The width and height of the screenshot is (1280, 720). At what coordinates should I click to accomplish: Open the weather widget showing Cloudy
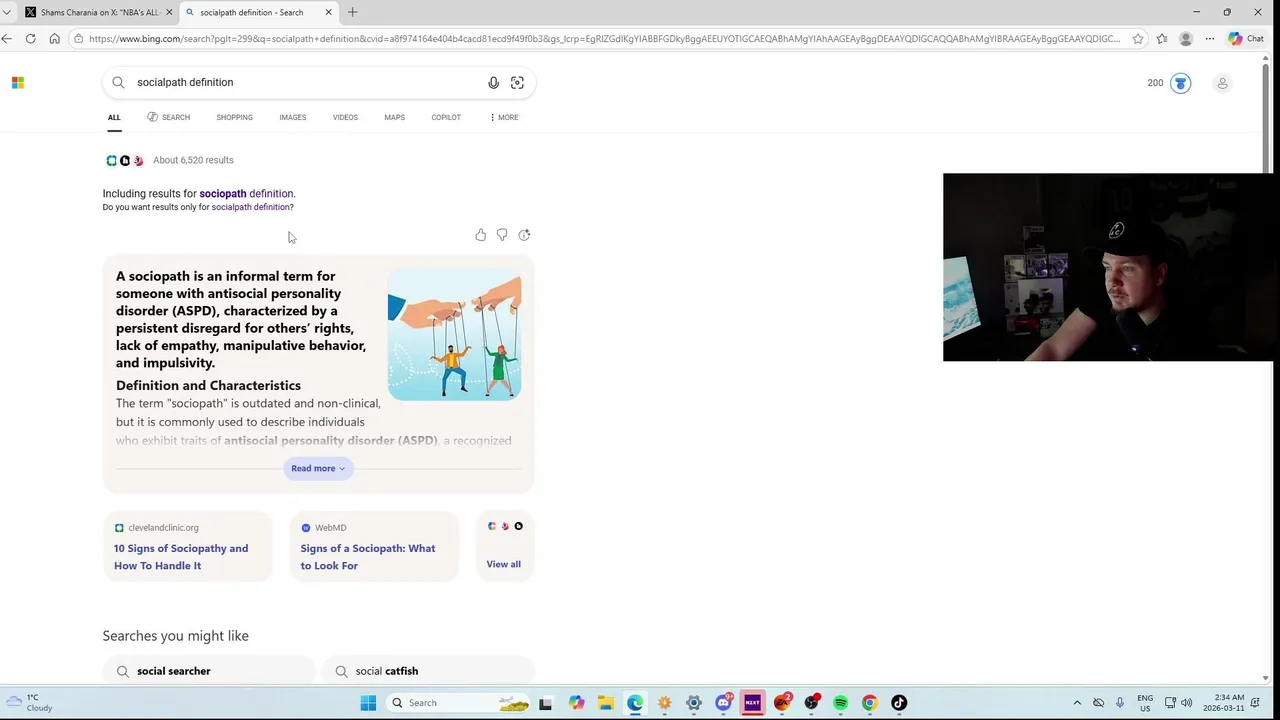click(29, 703)
